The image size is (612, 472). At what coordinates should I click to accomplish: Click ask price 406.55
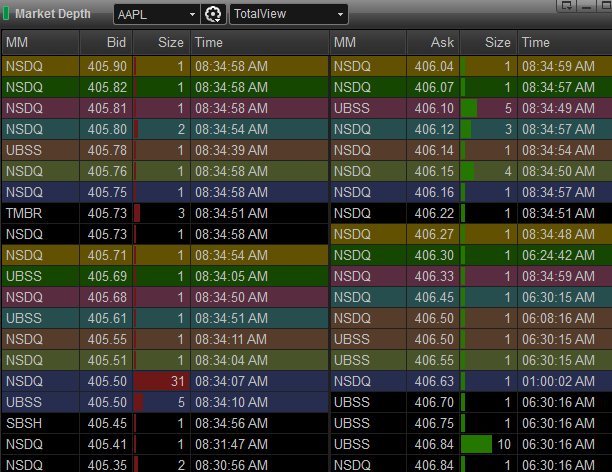click(x=434, y=361)
